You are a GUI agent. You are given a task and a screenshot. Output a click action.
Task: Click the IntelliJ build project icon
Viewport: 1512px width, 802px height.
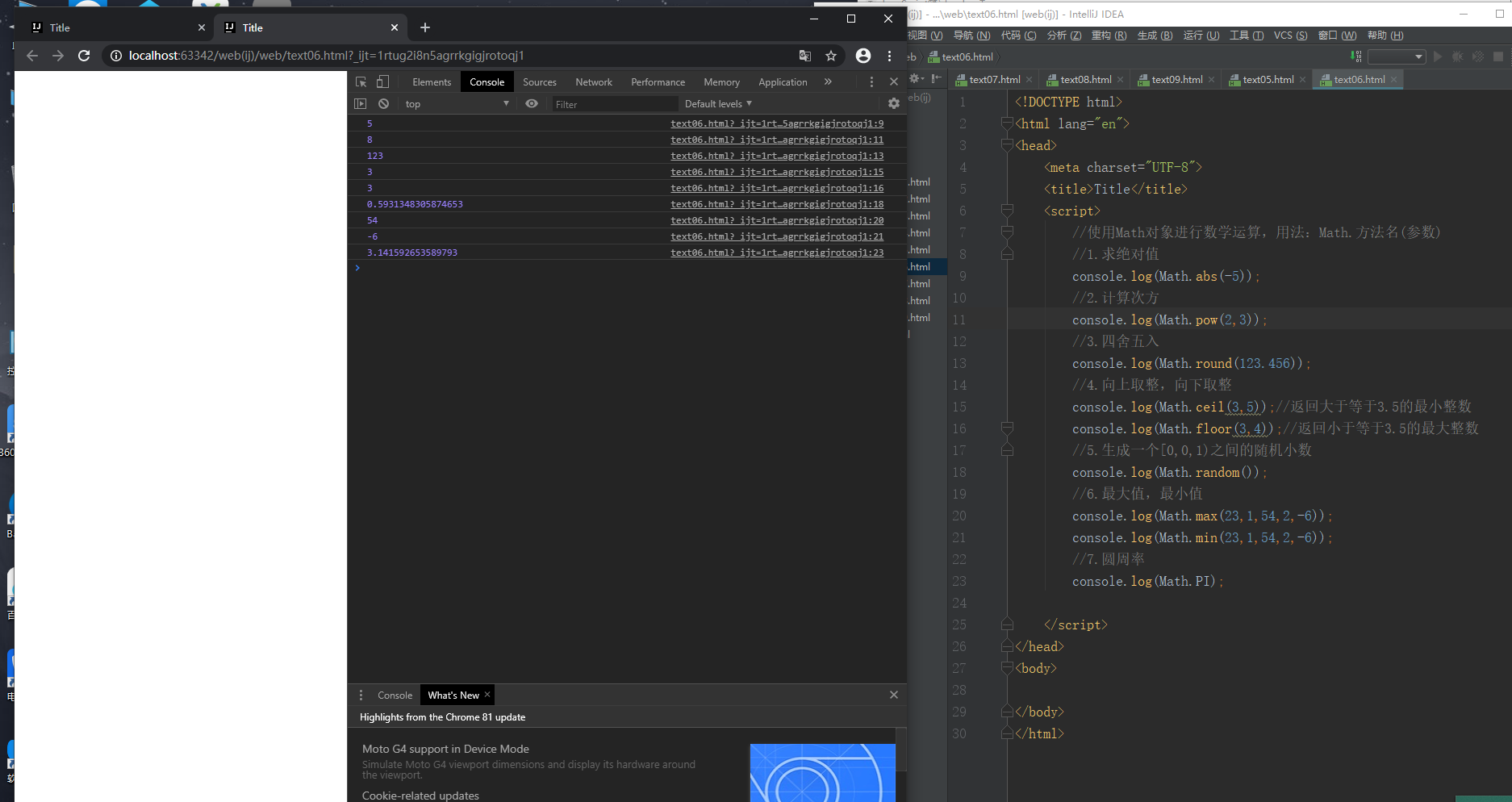click(1355, 56)
